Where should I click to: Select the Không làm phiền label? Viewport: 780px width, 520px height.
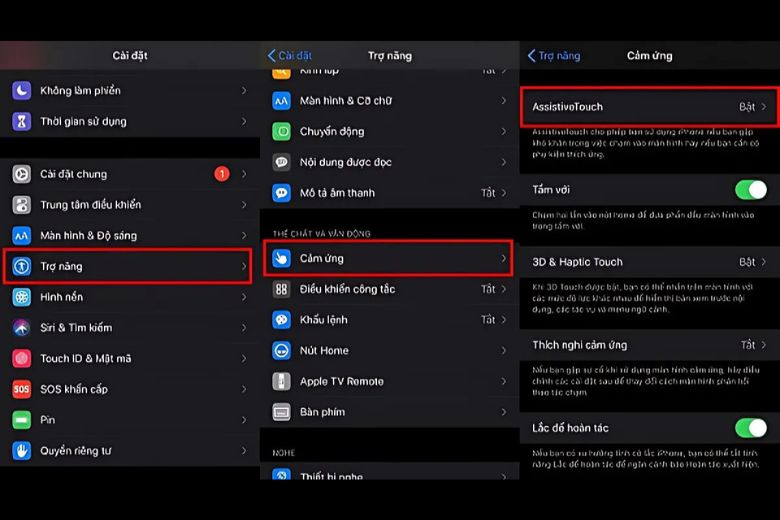[x=80, y=91]
